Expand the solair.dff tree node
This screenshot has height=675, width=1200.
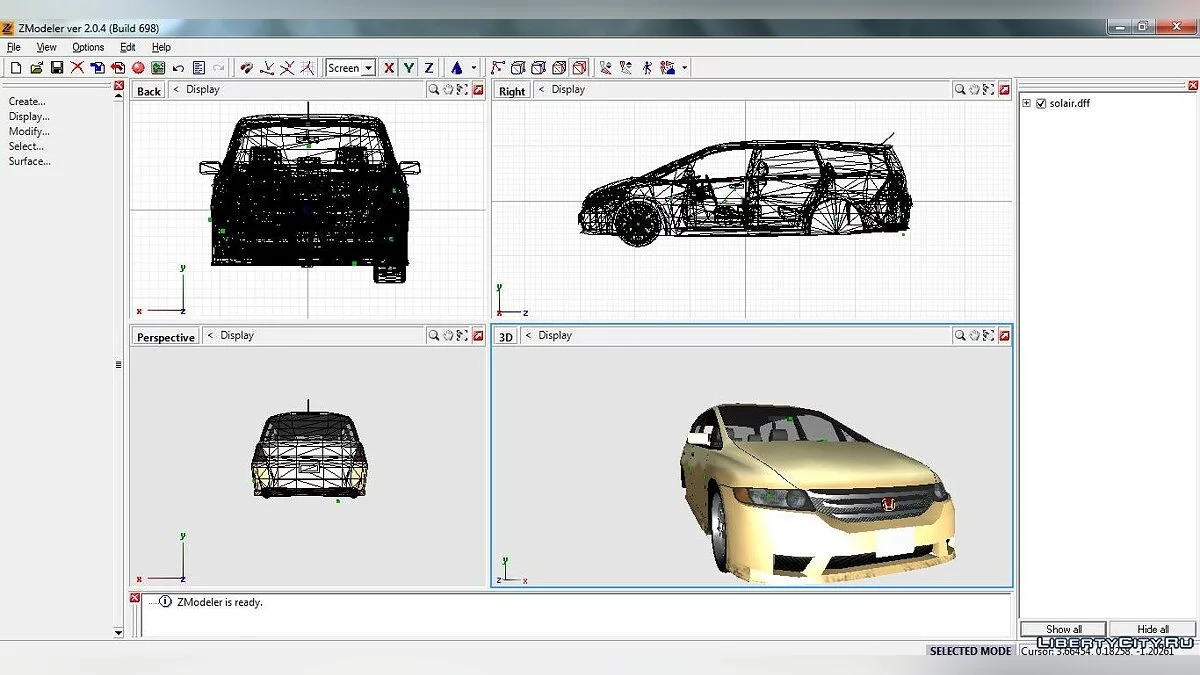1026,103
